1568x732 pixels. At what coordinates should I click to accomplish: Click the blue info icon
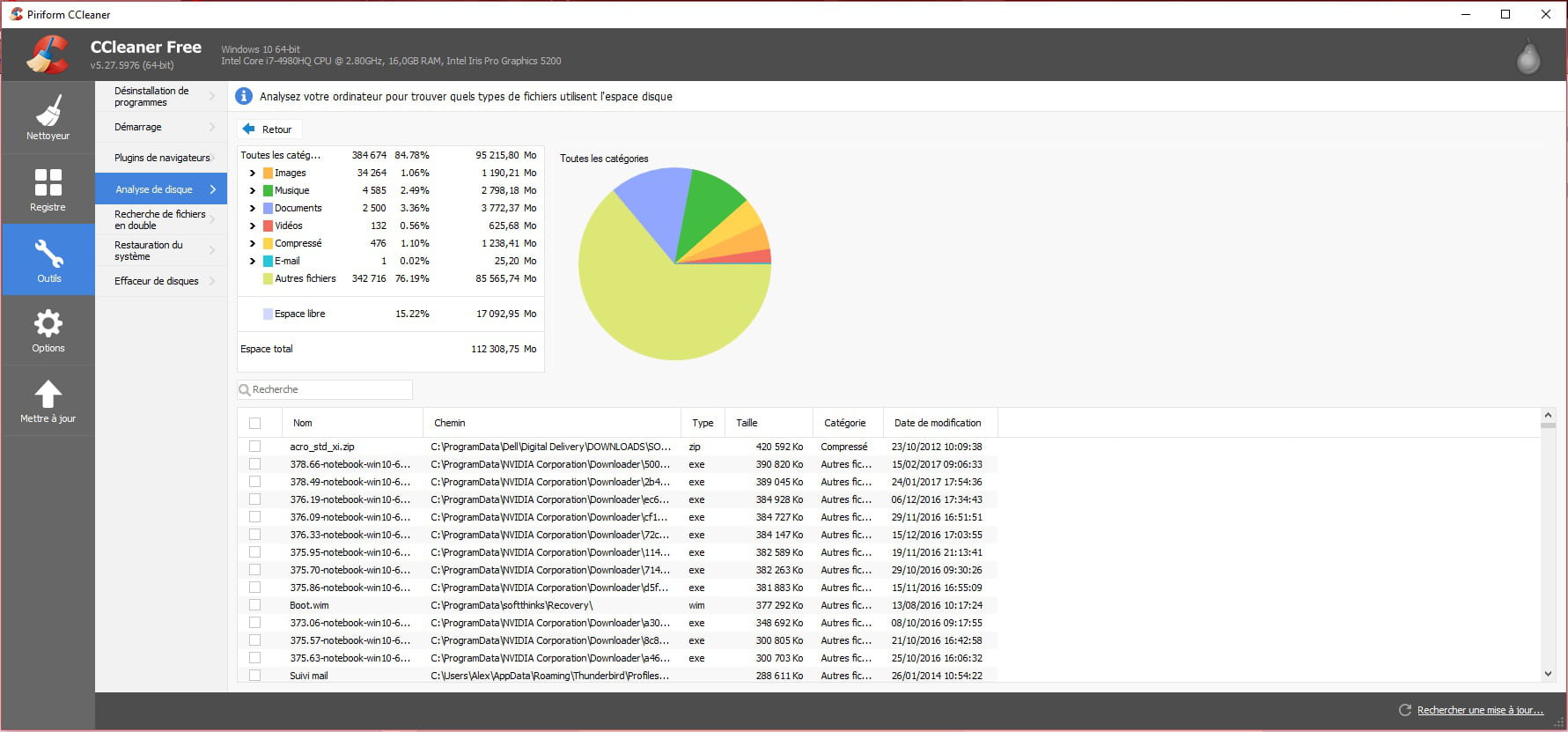click(244, 96)
